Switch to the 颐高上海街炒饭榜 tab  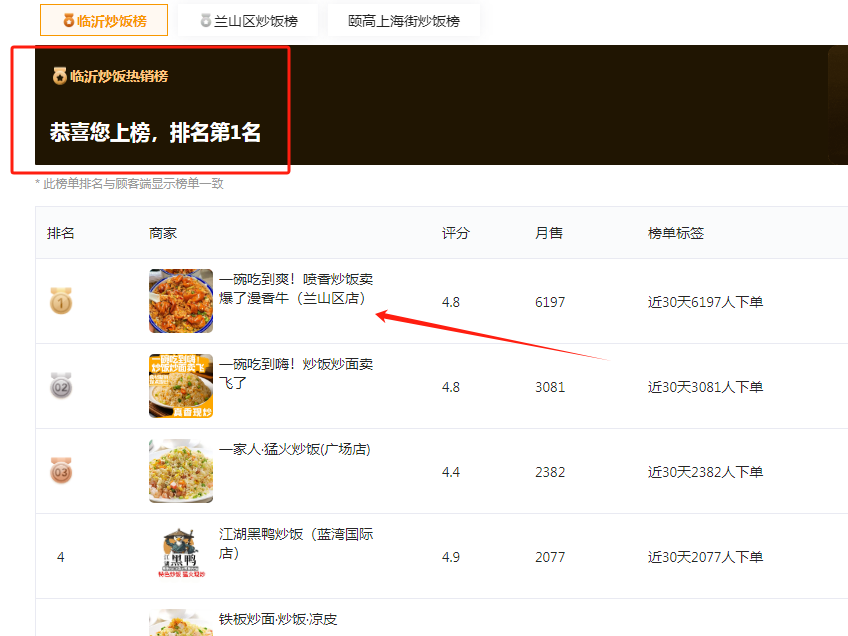404,19
